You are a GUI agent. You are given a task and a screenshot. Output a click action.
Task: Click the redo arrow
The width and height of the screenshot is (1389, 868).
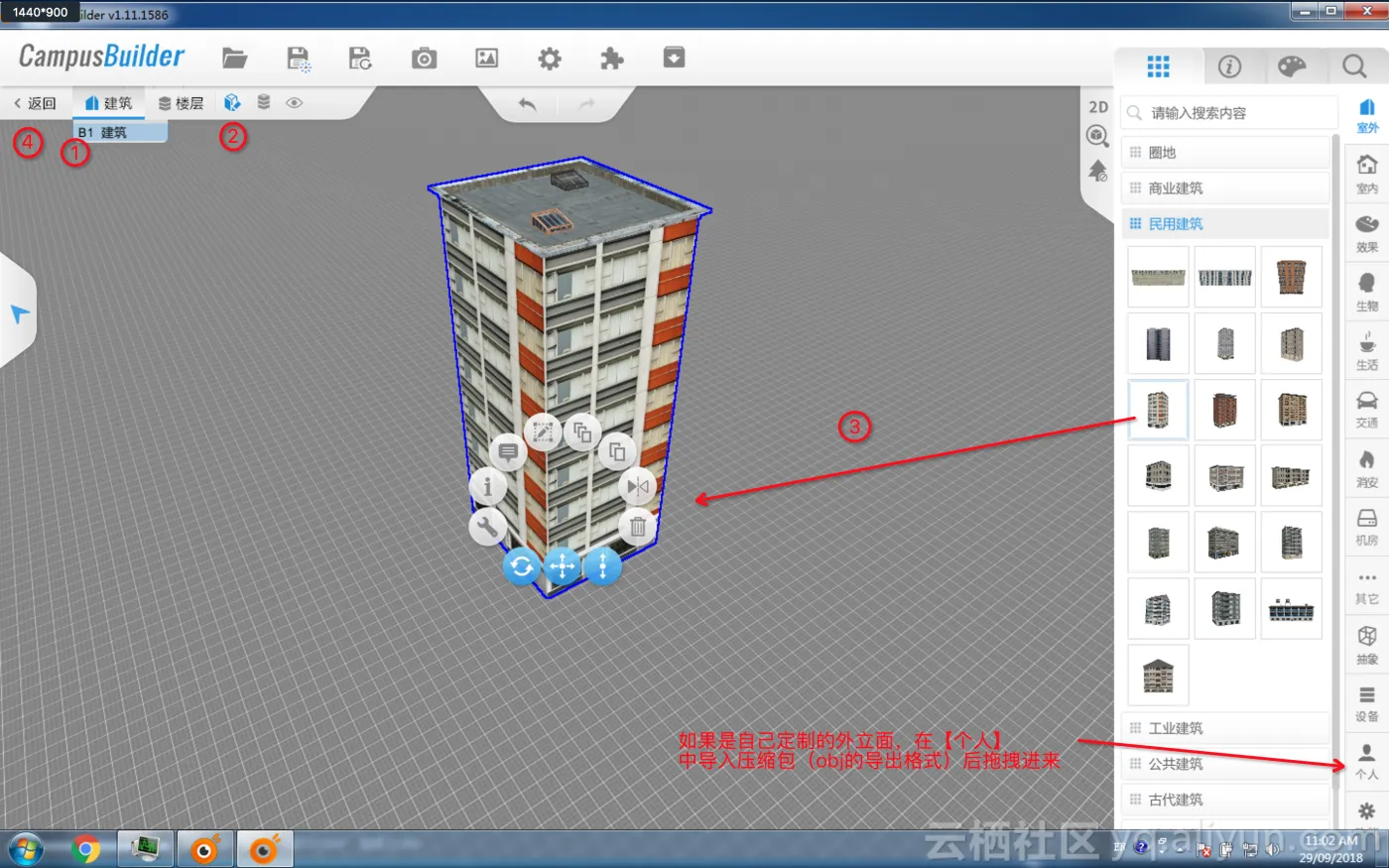tap(586, 103)
